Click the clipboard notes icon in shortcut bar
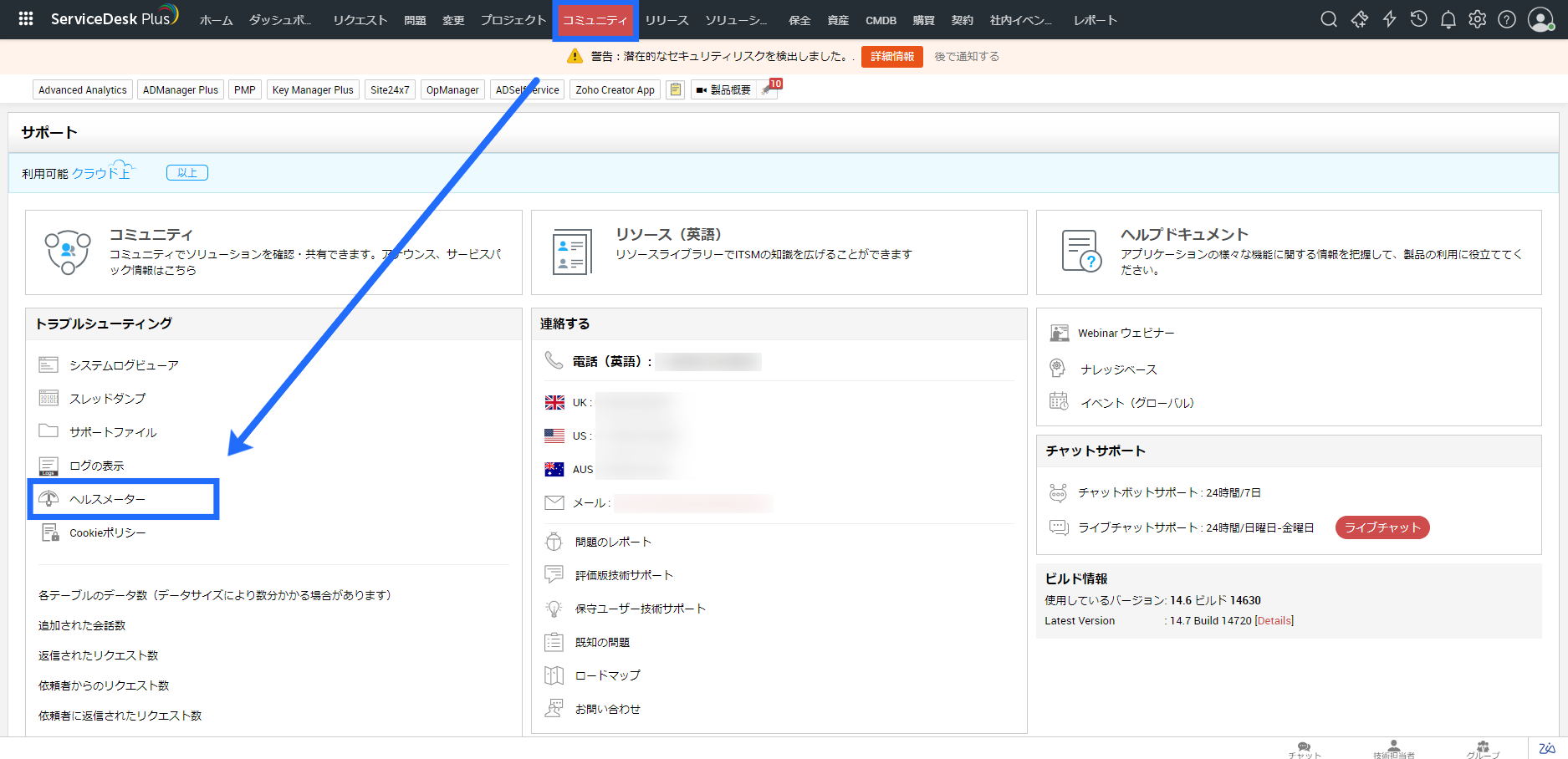This screenshot has width=1568, height=759. tap(676, 89)
